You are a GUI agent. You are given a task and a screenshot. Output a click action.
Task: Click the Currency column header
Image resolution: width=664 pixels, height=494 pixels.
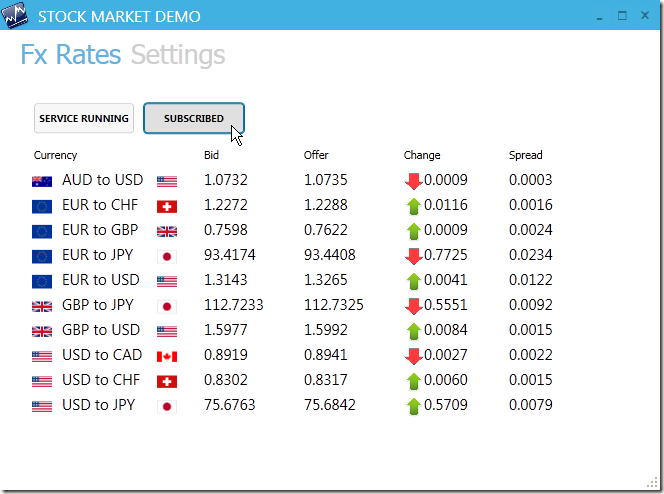pos(55,155)
